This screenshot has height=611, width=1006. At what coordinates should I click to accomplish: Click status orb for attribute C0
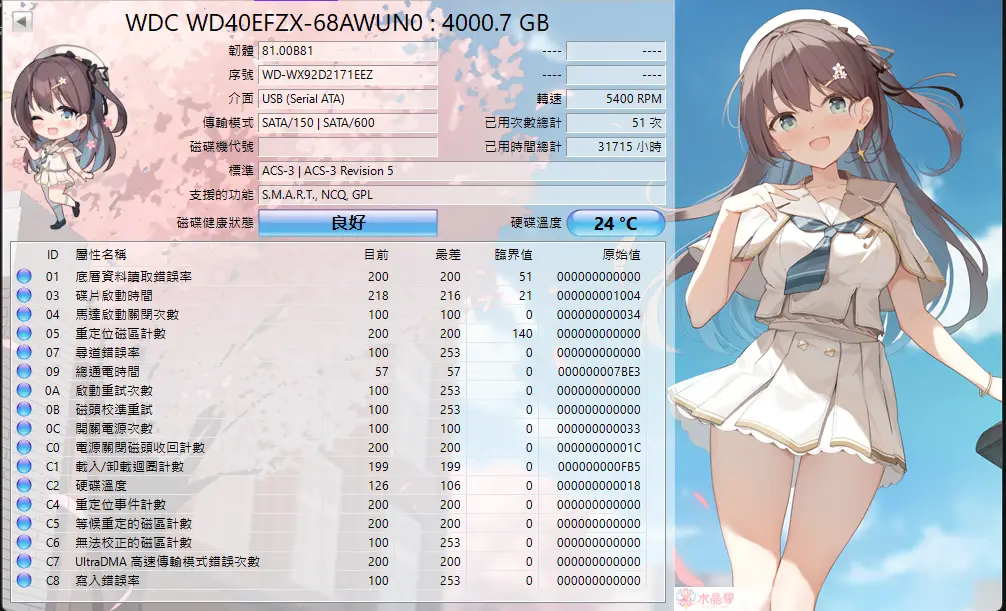pyautogui.click(x=24, y=447)
